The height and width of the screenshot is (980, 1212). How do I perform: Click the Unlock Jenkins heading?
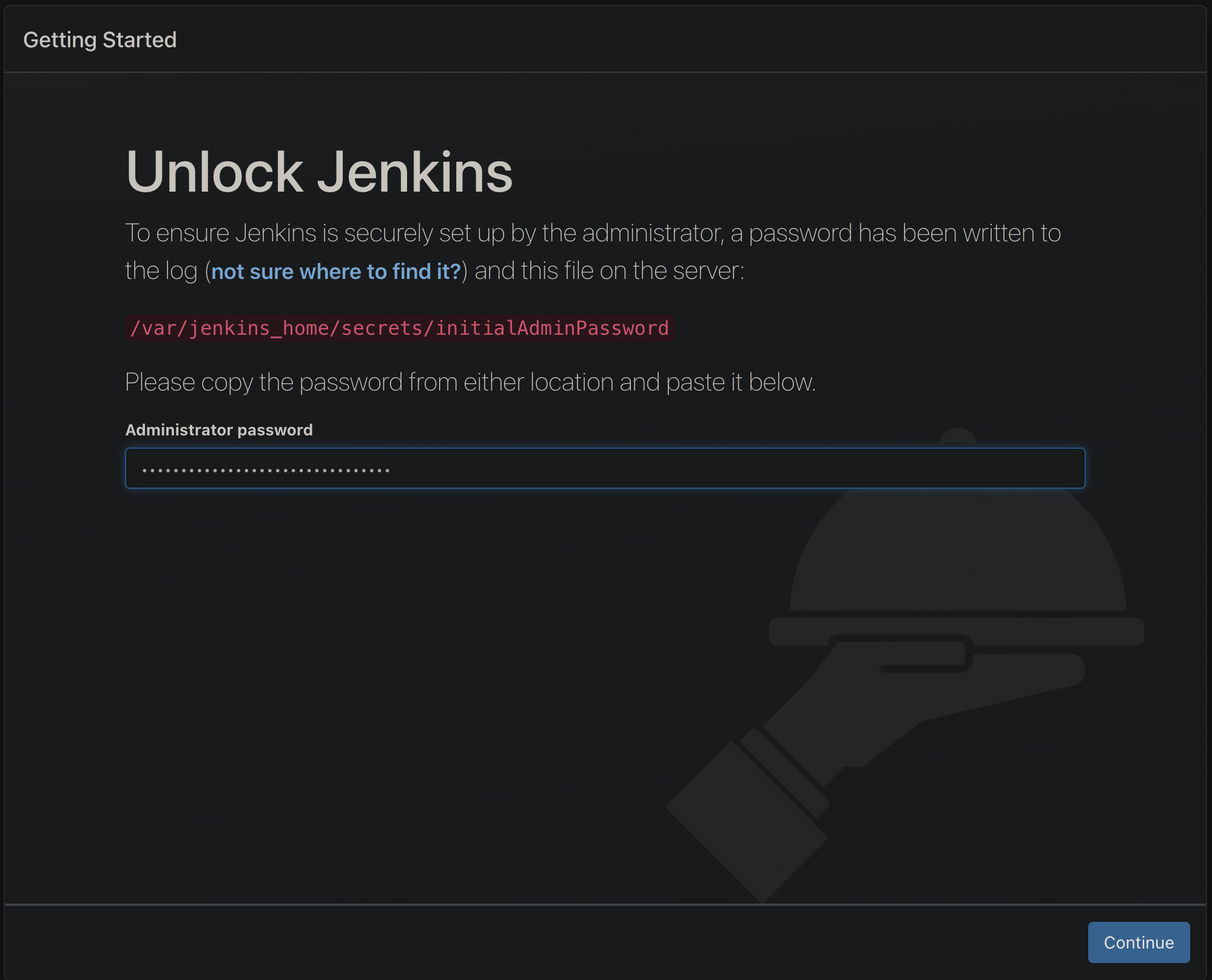click(319, 172)
